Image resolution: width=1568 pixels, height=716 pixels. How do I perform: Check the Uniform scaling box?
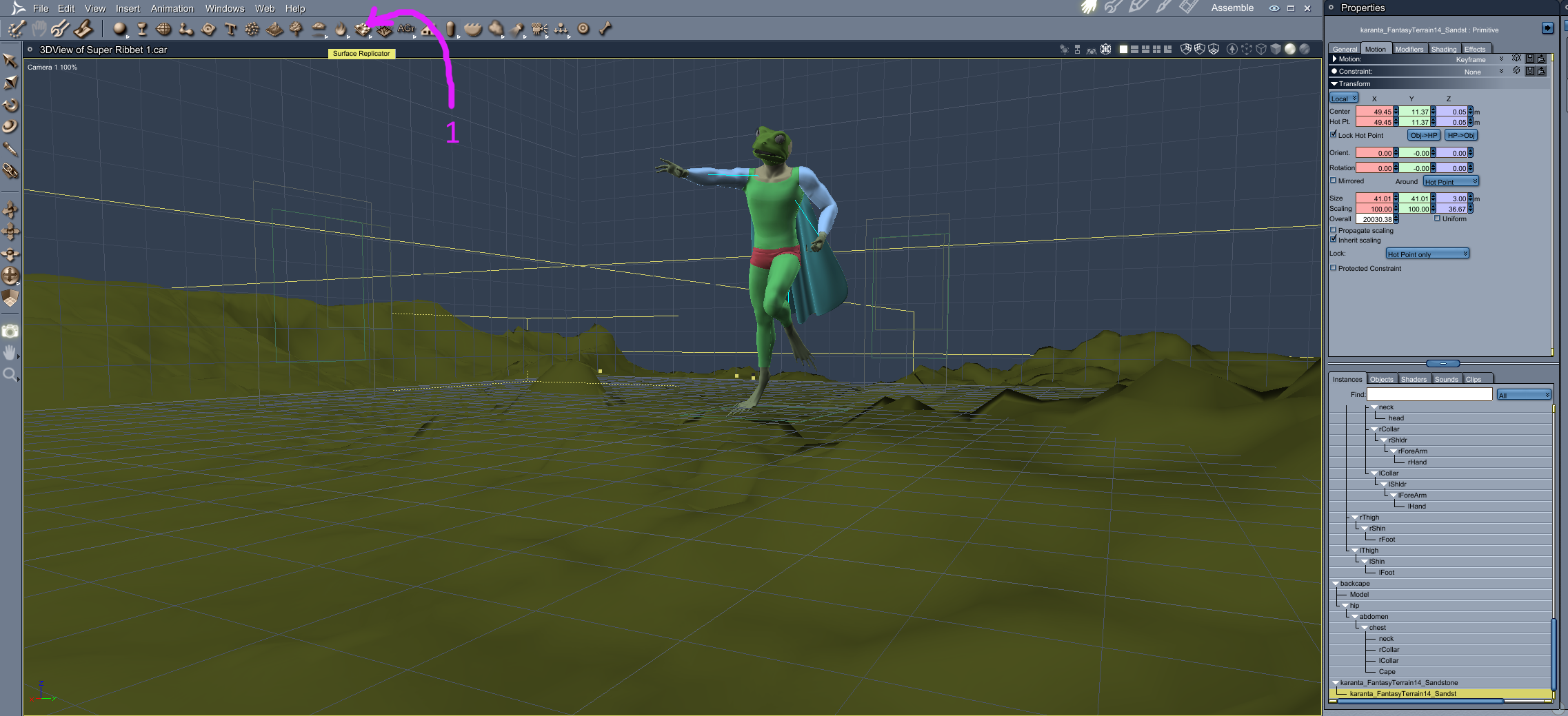[x=1437, y=218]
